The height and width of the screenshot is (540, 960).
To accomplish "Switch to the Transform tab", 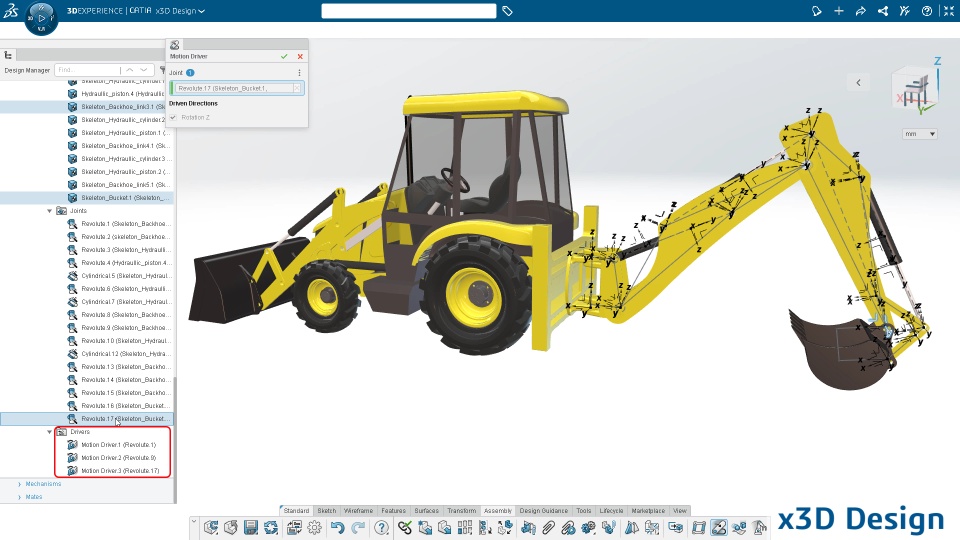I will pos(461,511).
